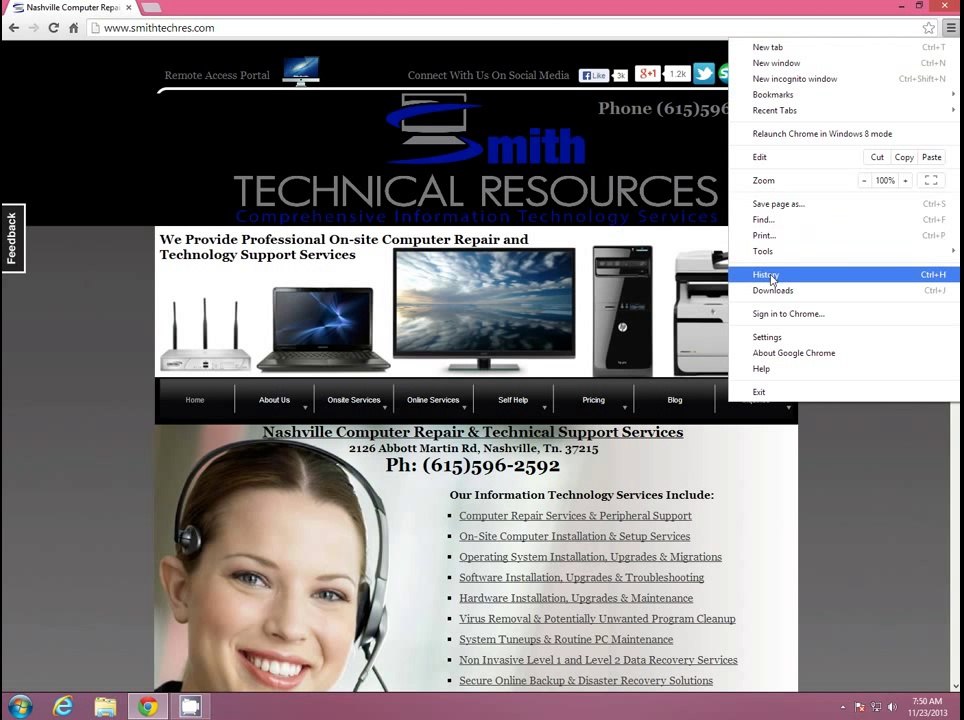Click the browser Back arrow
The height and width of the screenshot is (720, 964).
coord(14,28)
